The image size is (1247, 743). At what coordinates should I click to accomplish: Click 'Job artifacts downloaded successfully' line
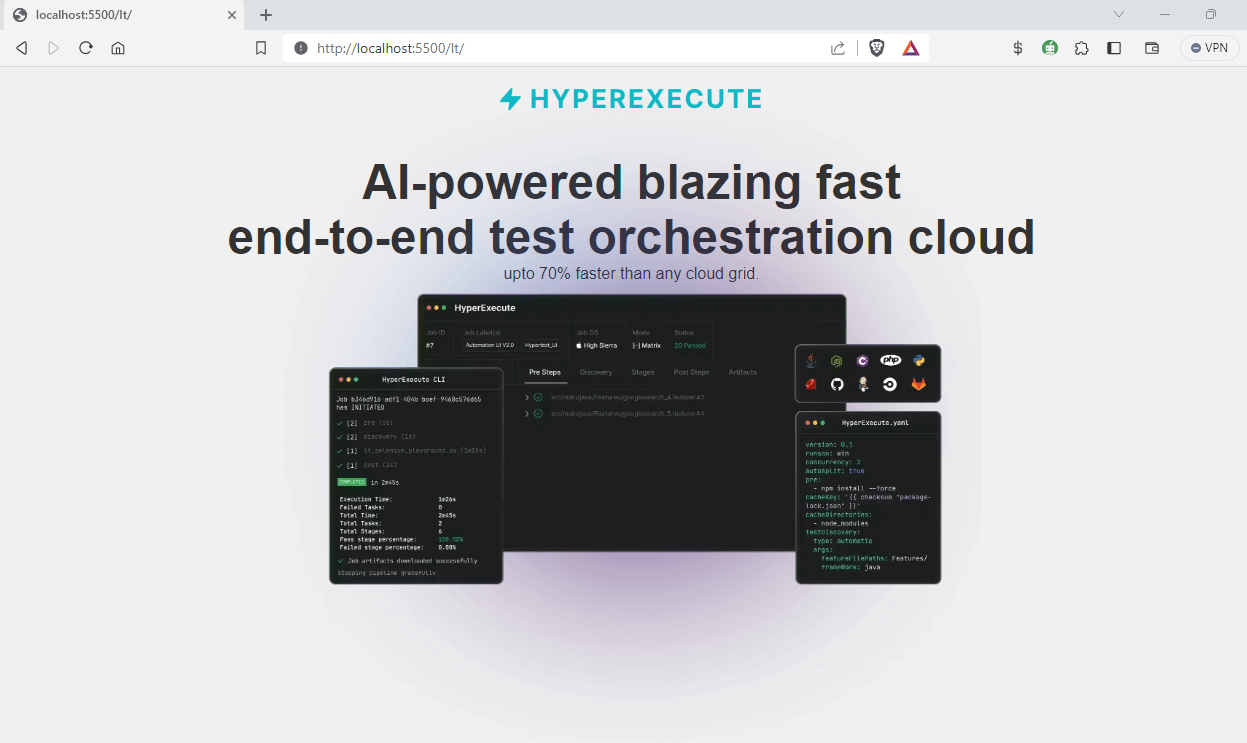click(x=408, y=561)
